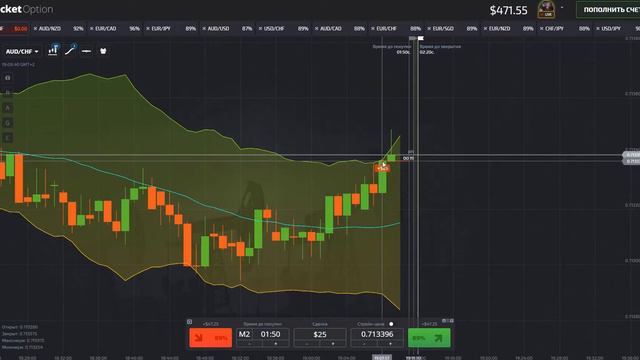
Task: Click the green buy (up) button
Action: pyautogui.click(x=429, y=338)
